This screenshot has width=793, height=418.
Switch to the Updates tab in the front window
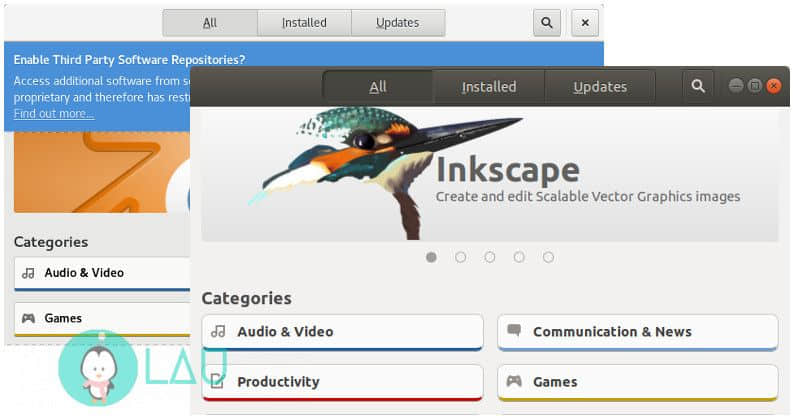(600, 87)
